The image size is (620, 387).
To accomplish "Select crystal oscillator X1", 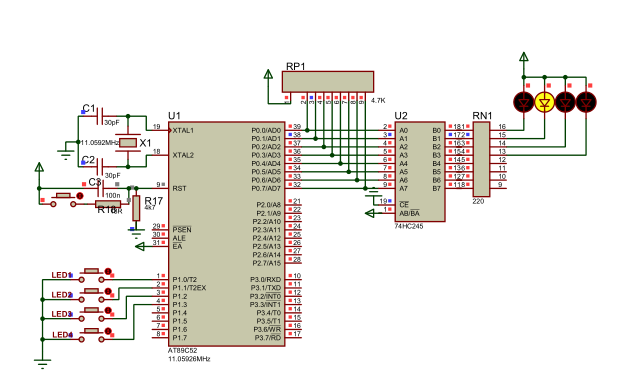I will click(128, 142).
